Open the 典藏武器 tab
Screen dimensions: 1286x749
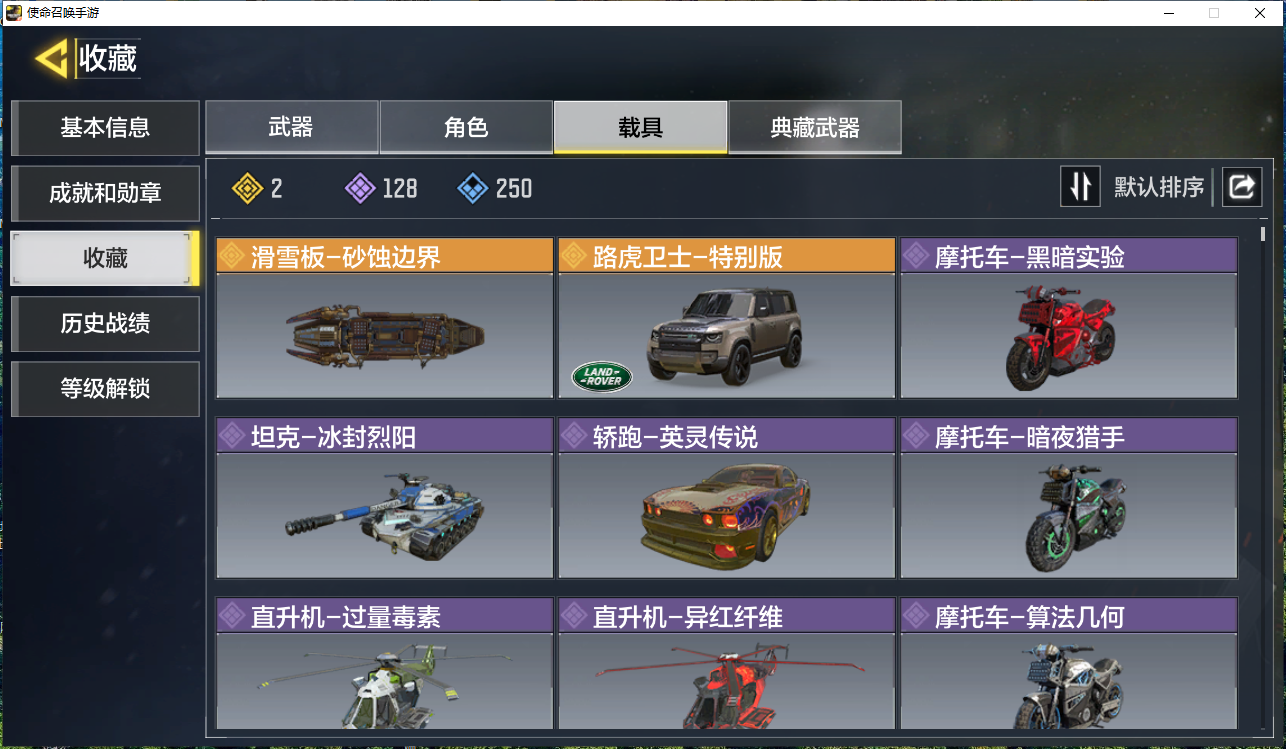pyautogui.click(x=815, y=127)
